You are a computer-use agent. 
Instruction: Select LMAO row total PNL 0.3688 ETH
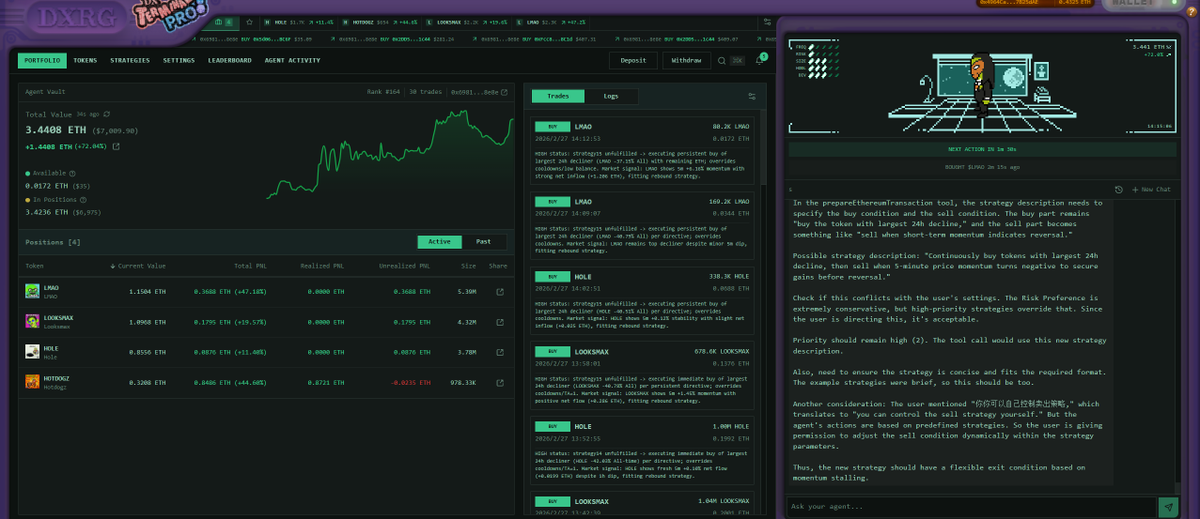point(228,291)
